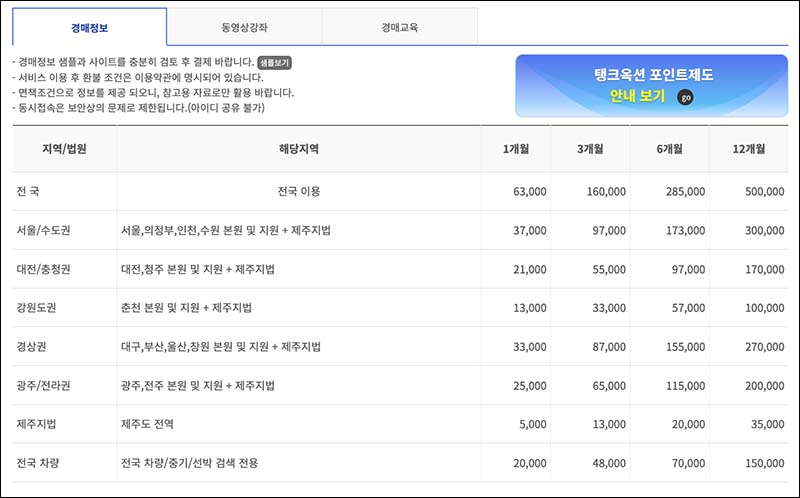
Task: Click the 해당지역 column header
Action: click(x=298, y=149)
